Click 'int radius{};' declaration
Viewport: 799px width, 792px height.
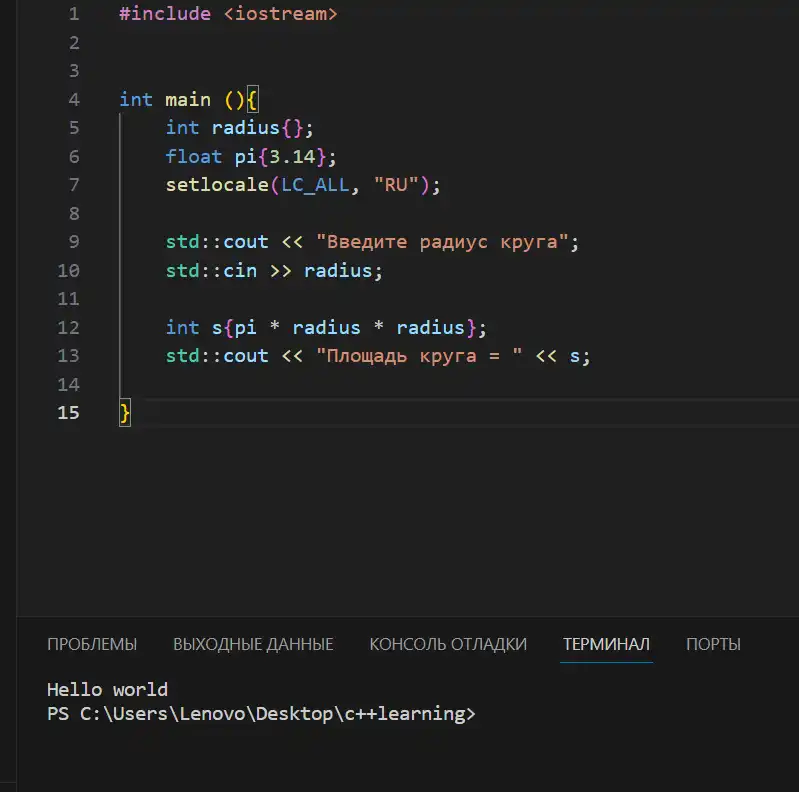pos(239,128)
